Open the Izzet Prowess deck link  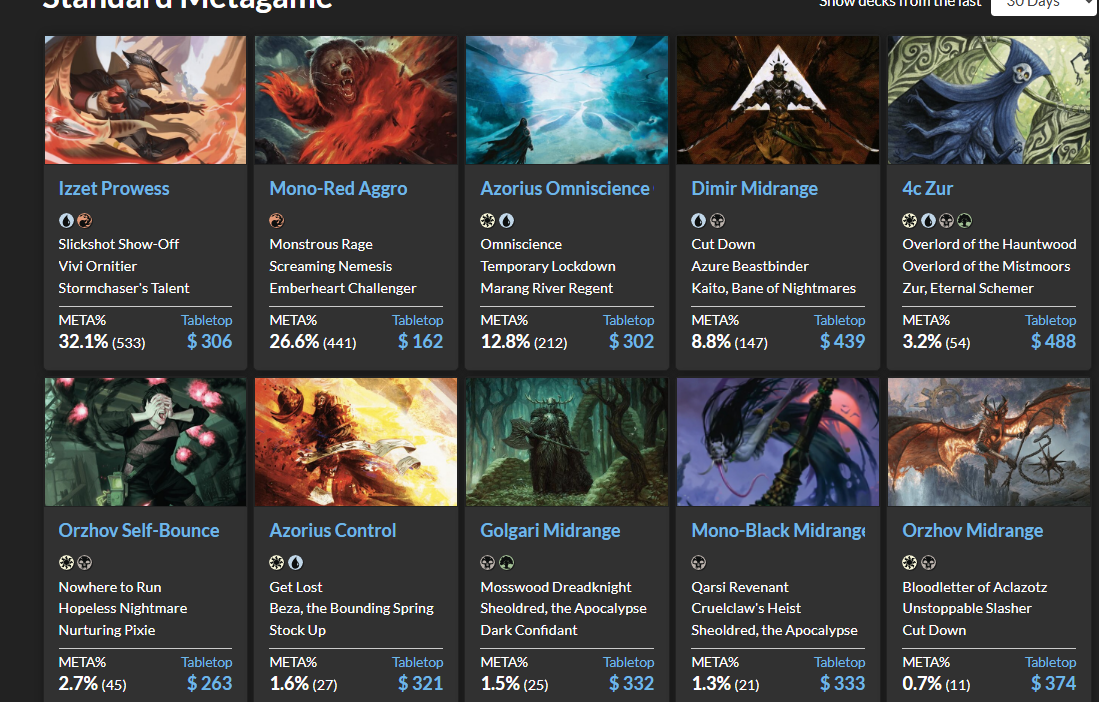click(114, 188)
